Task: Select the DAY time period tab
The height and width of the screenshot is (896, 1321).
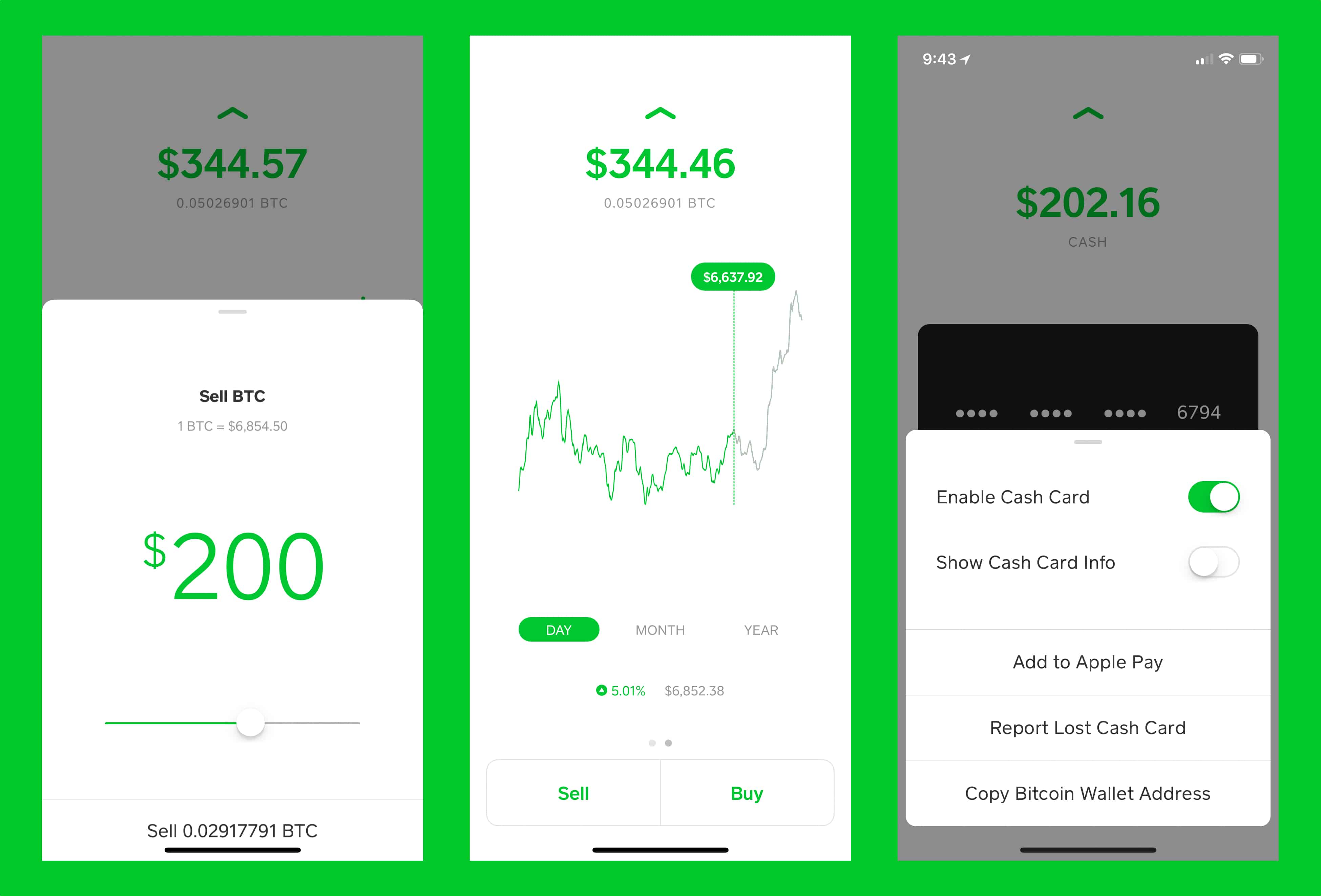Action: (x=560, y=630)
